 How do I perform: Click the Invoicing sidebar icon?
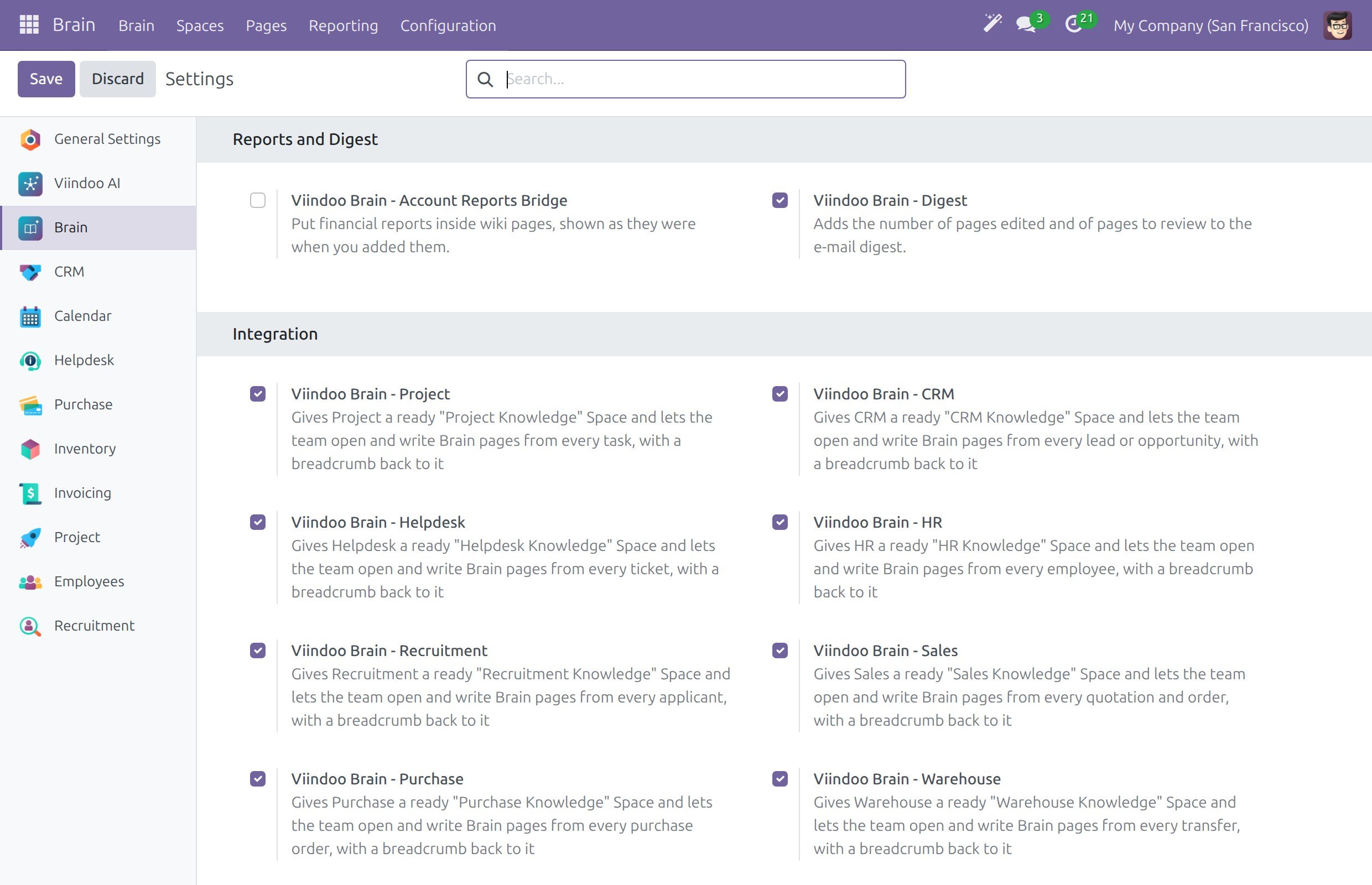tap(30, 493)
